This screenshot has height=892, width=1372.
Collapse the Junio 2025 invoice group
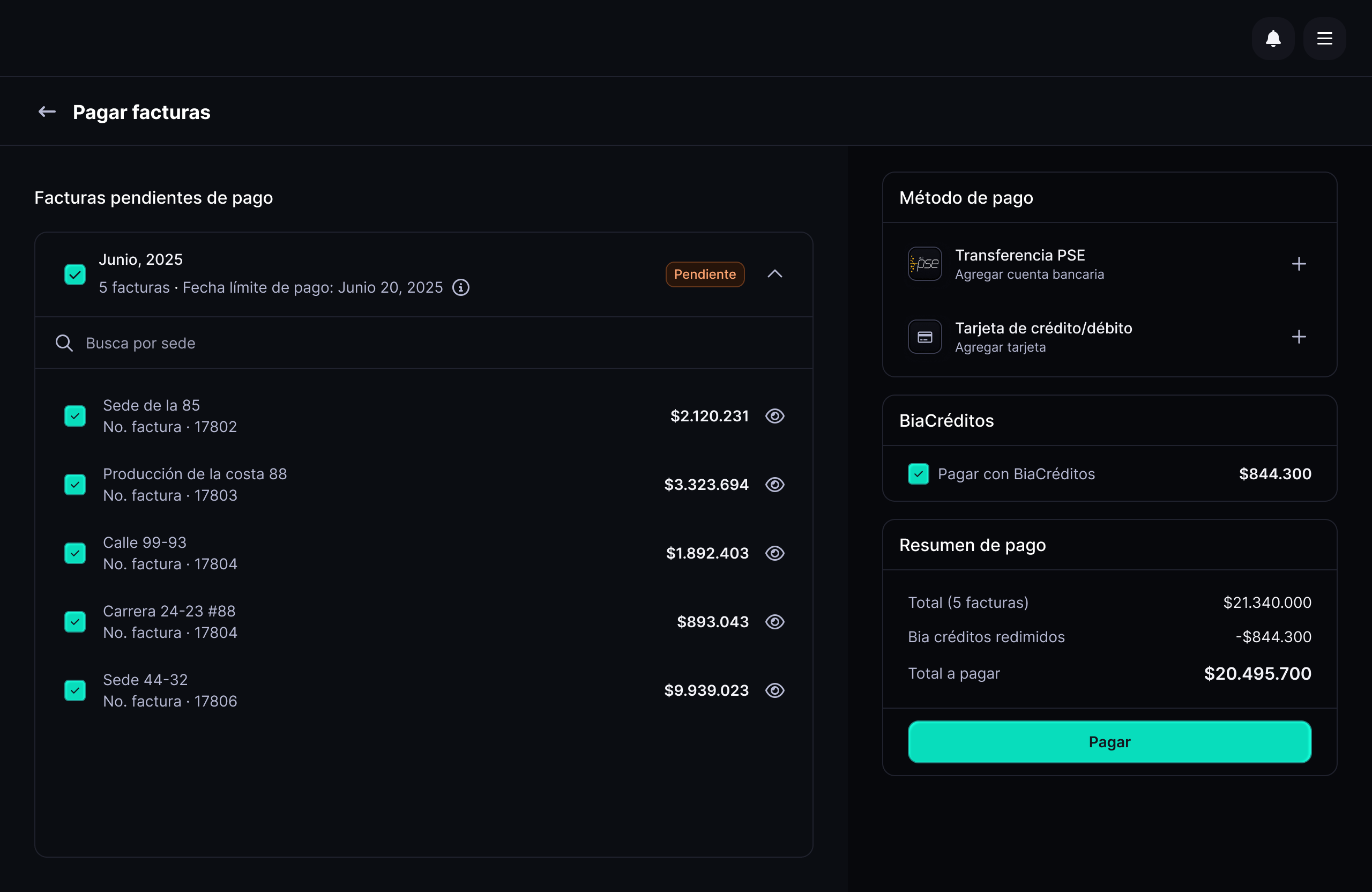775,274
